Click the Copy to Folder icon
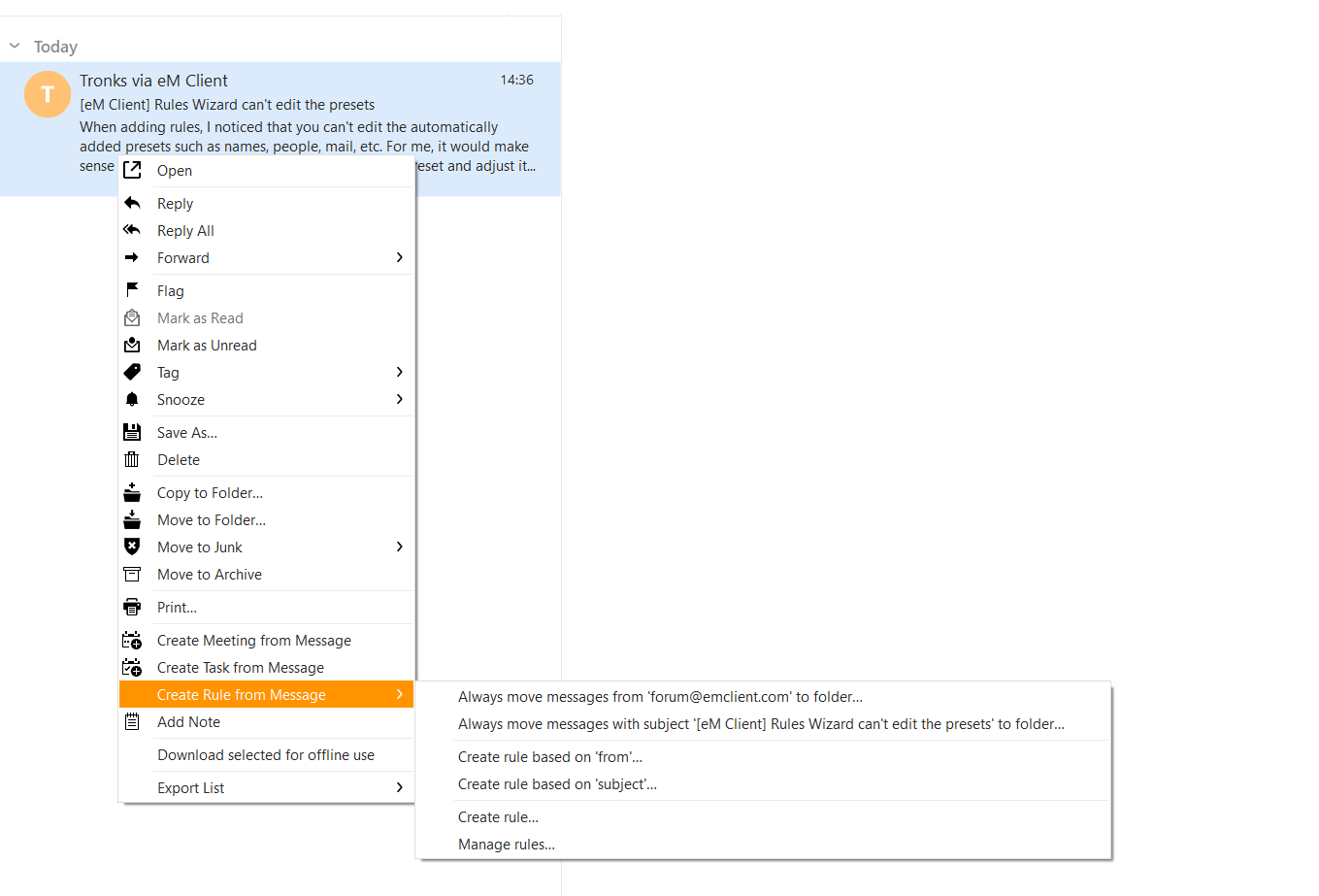The width and height of the screenshot is (1319, 896). pyautogui.click(x=132, y=492)
